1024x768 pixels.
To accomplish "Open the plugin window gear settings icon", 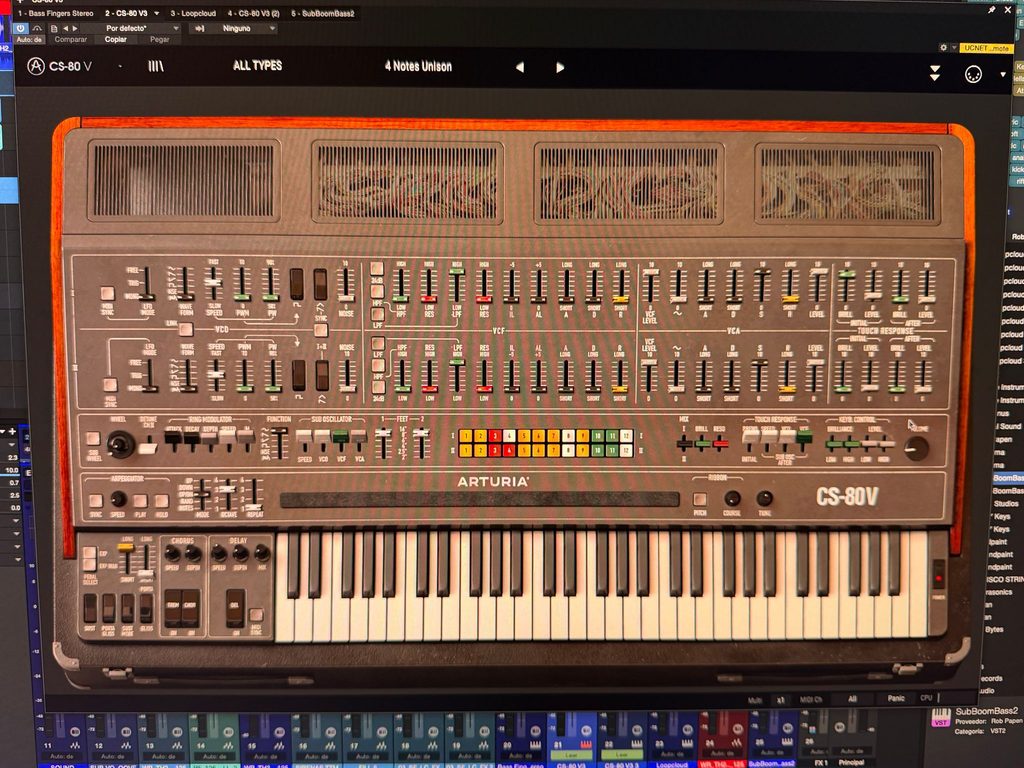I will [943, 48].
